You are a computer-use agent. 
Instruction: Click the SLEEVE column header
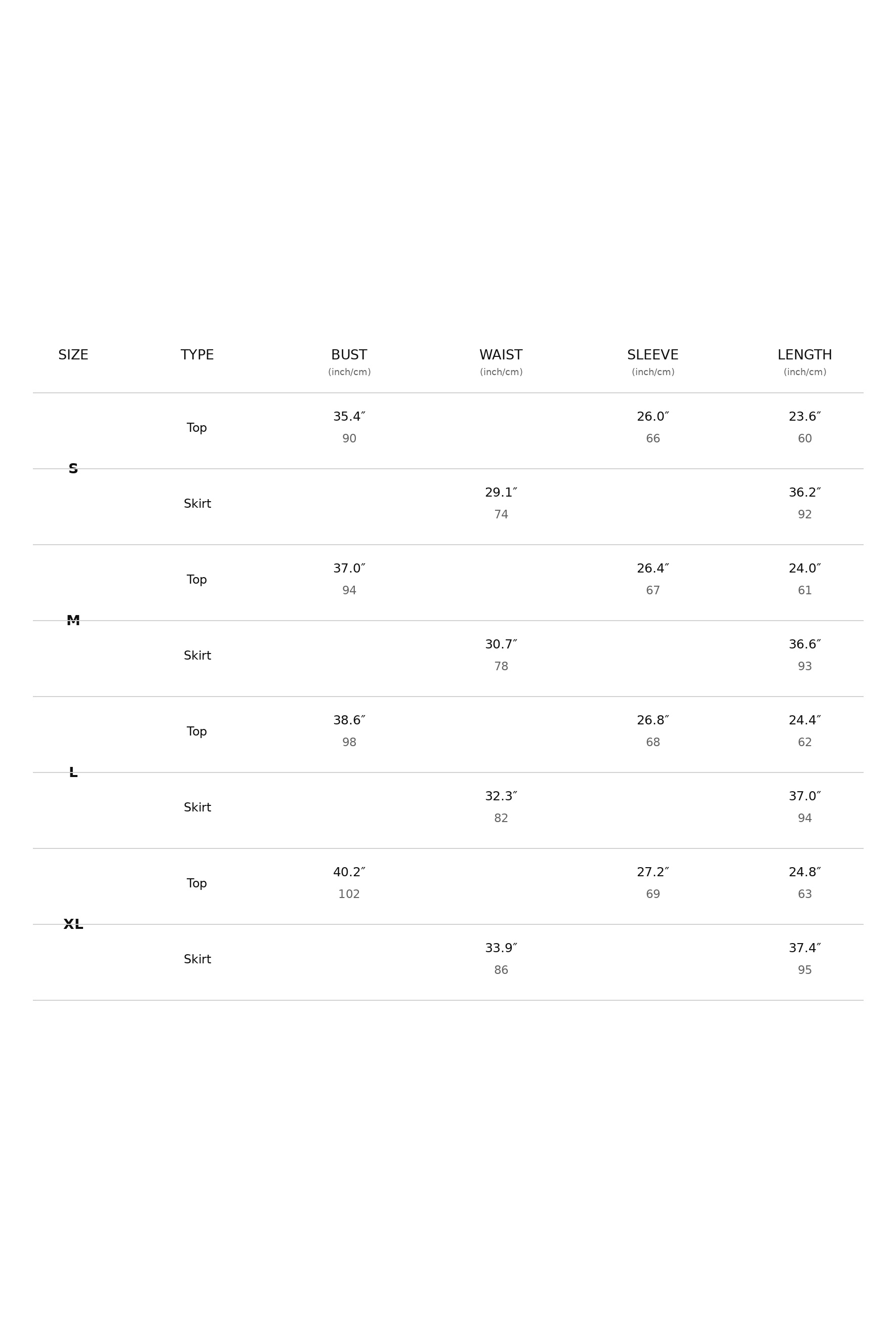pyautogui.click(x=653, y=355)
